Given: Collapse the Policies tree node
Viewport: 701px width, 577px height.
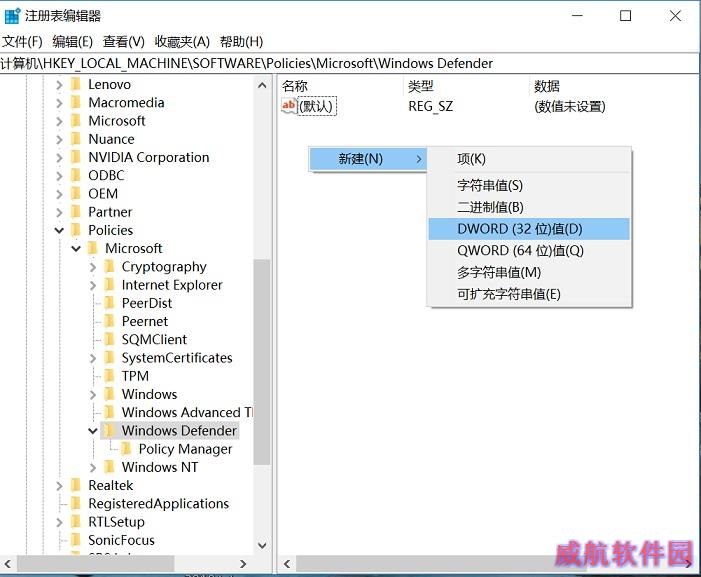Looking at the screenshot, I should click(59, 231).
